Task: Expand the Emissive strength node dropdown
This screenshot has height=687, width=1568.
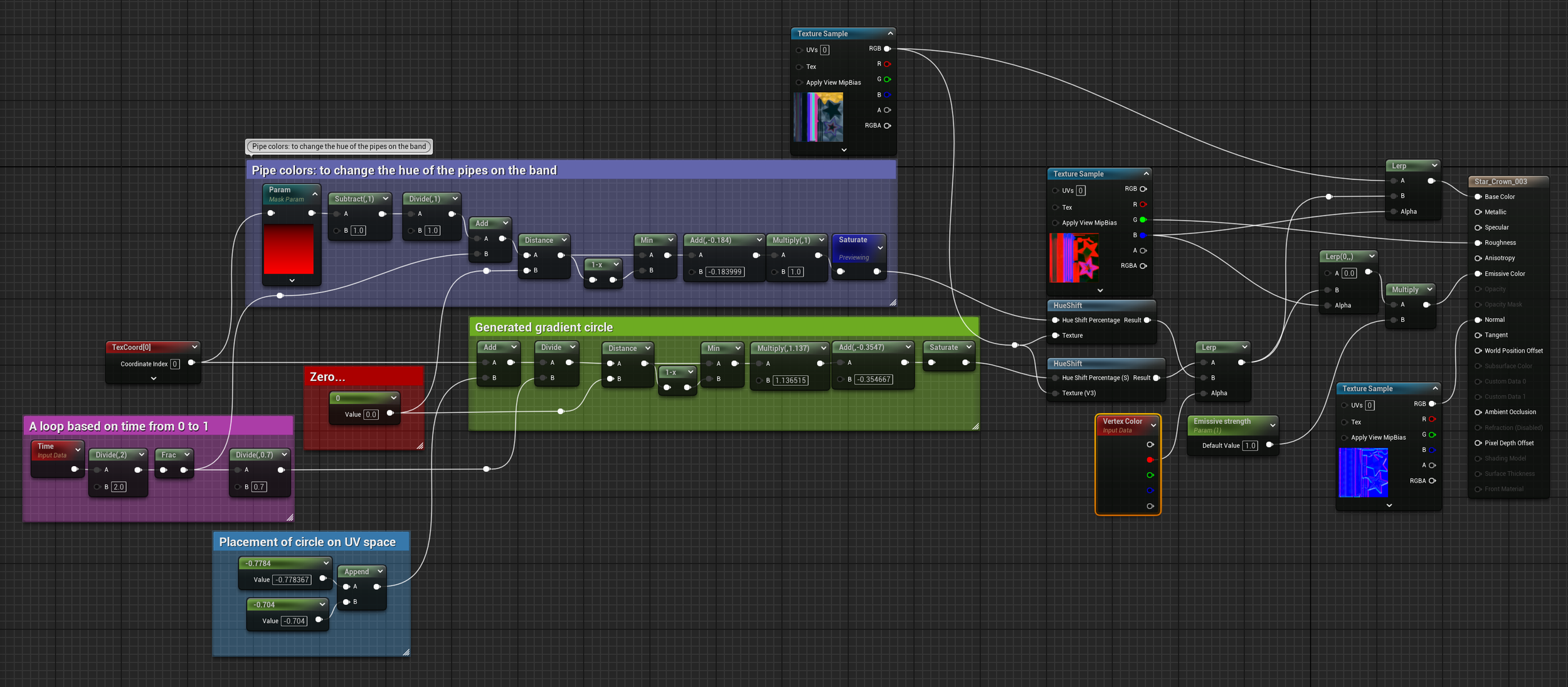Action: point(1273,425)
